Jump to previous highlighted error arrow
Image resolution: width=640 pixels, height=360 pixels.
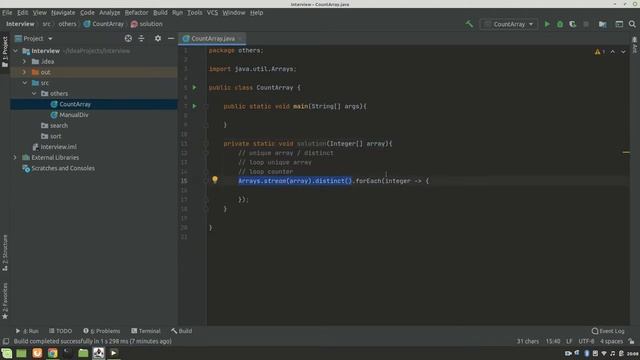pyautogui.click(x=613, y=52)
